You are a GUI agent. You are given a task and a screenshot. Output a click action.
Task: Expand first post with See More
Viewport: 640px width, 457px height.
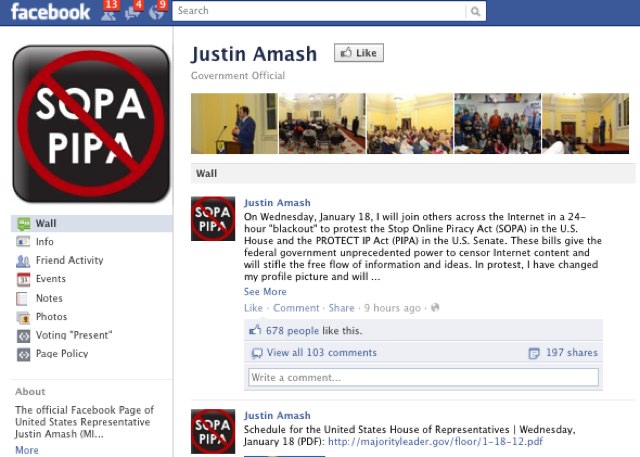coord(265,292)
